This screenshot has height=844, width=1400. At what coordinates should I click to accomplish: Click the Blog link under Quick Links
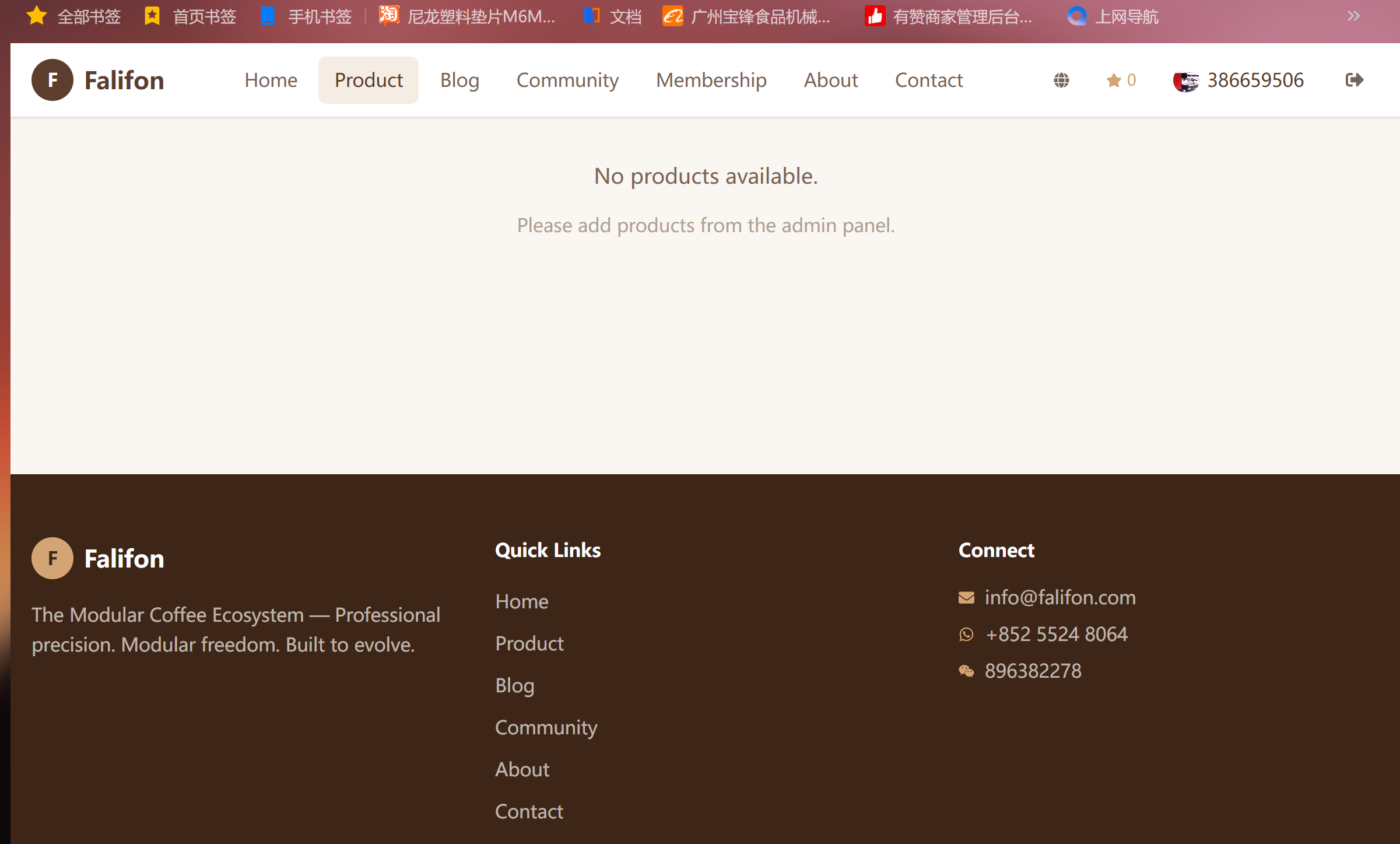click(515, 685)
